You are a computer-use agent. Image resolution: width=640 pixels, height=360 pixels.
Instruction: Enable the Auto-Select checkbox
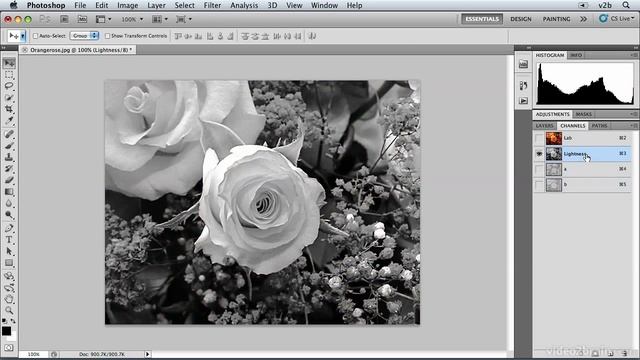(35, 36)
